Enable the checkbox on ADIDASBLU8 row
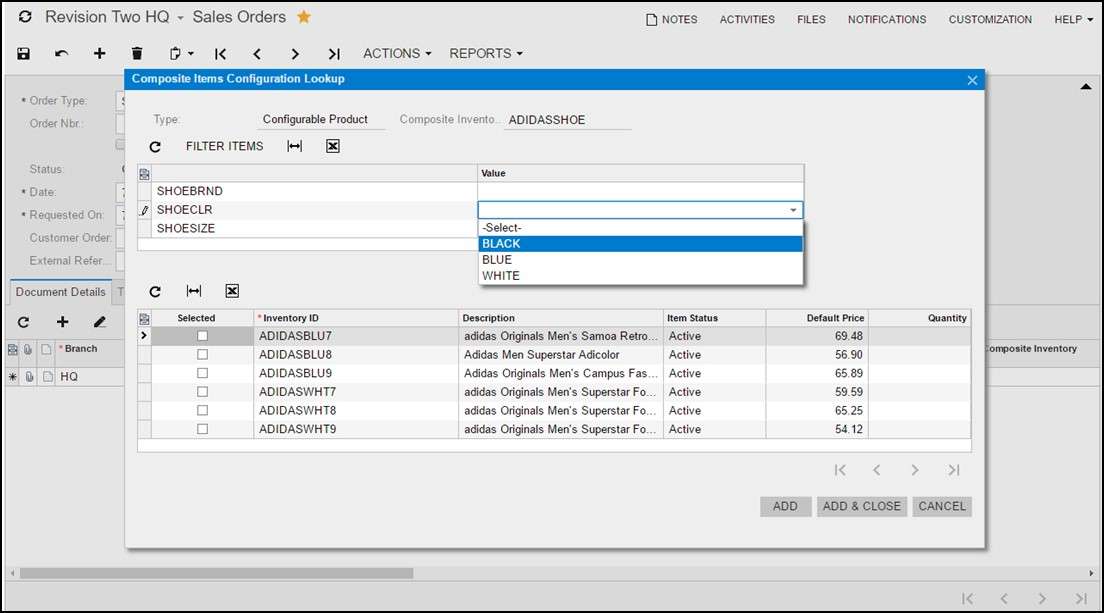Image resolution: width=1104 pixels, height=613 pixels. coord(203,354)
